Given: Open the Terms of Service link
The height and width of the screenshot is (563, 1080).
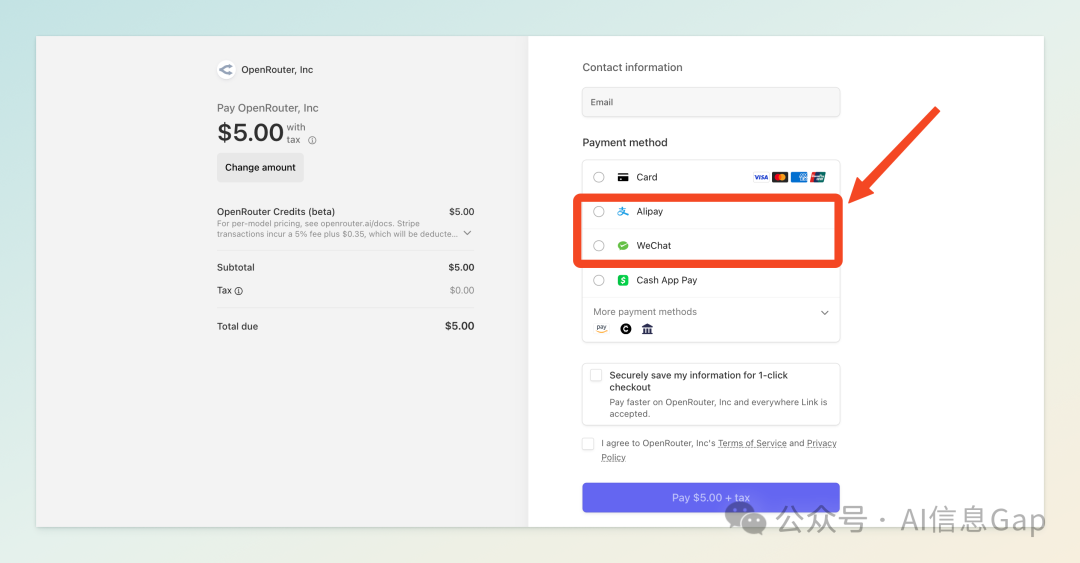Looking at the screenshot, I should point(752,443).
